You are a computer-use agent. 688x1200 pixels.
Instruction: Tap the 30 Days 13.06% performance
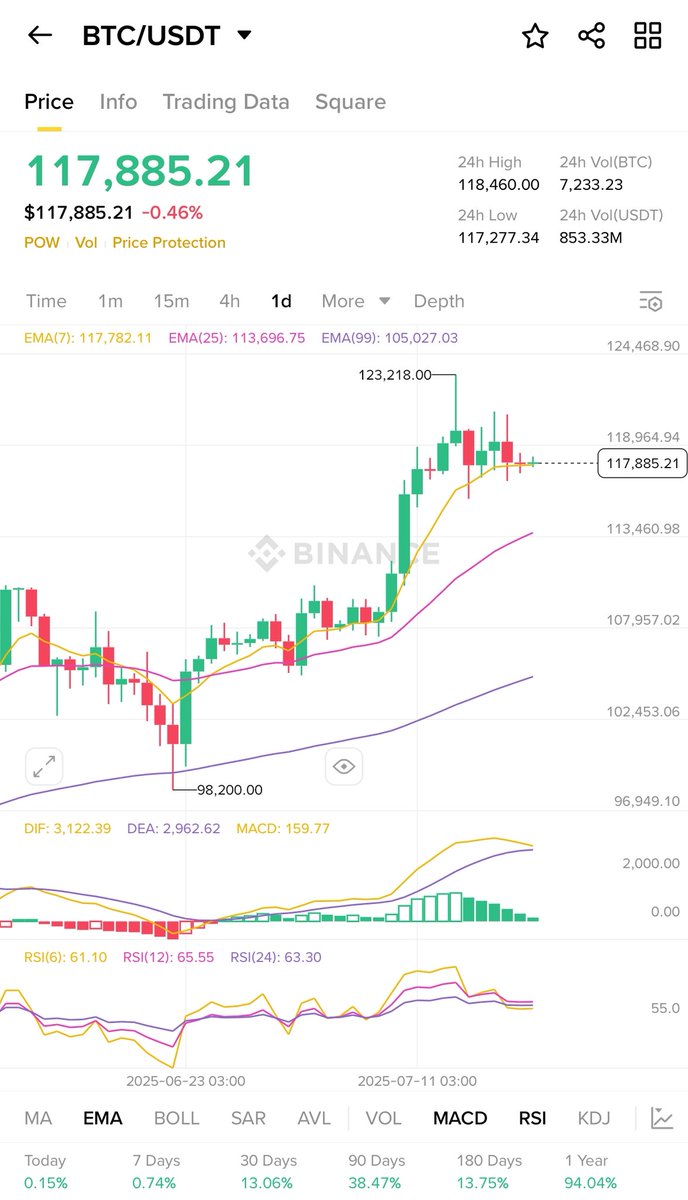(x=268, y=1172)
